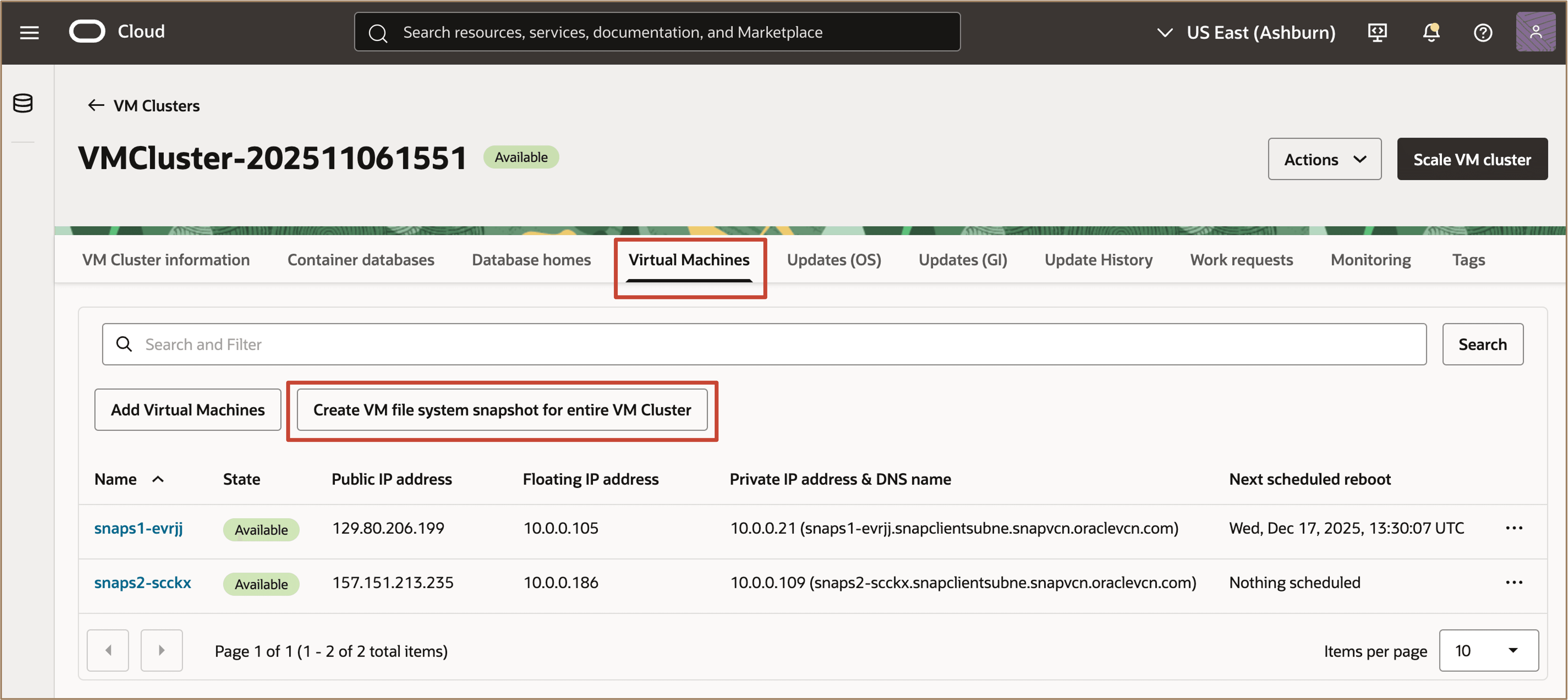Open the Items per page dropdown
The image size is (1568, 700).
pos(1489,650)
